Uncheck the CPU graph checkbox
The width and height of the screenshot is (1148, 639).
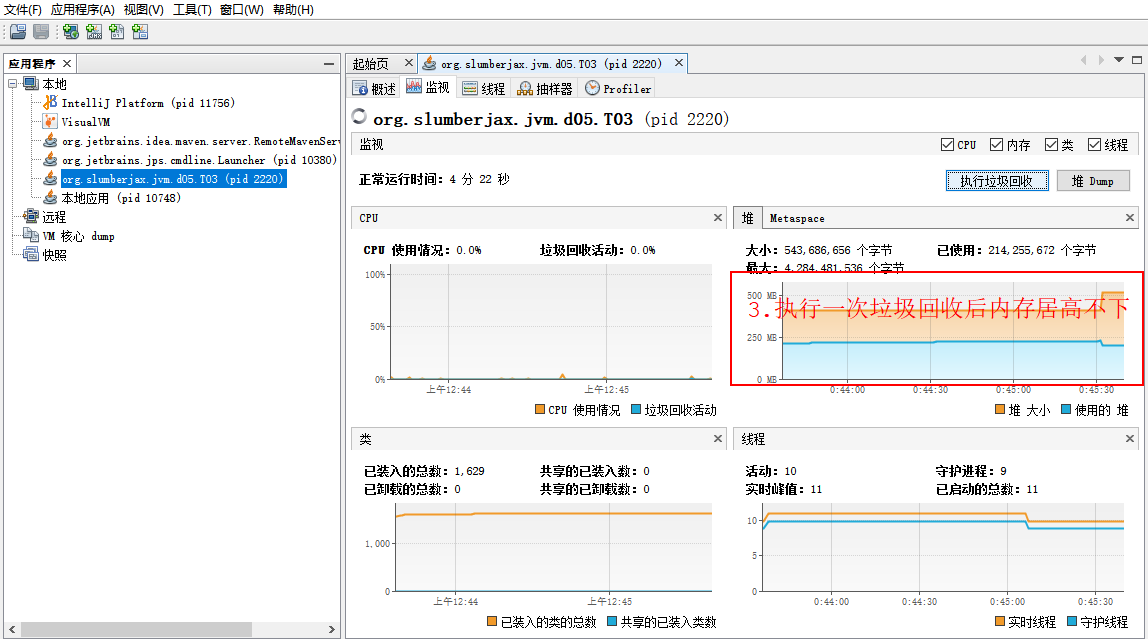947,145
